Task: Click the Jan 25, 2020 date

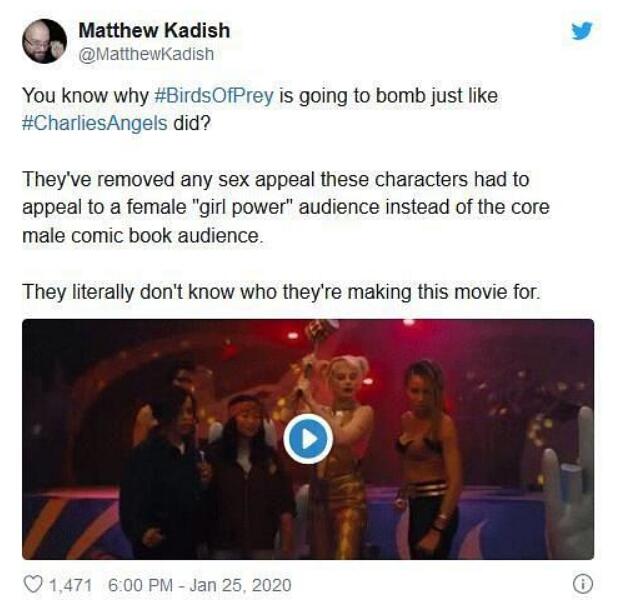Action: click(240, 585)
